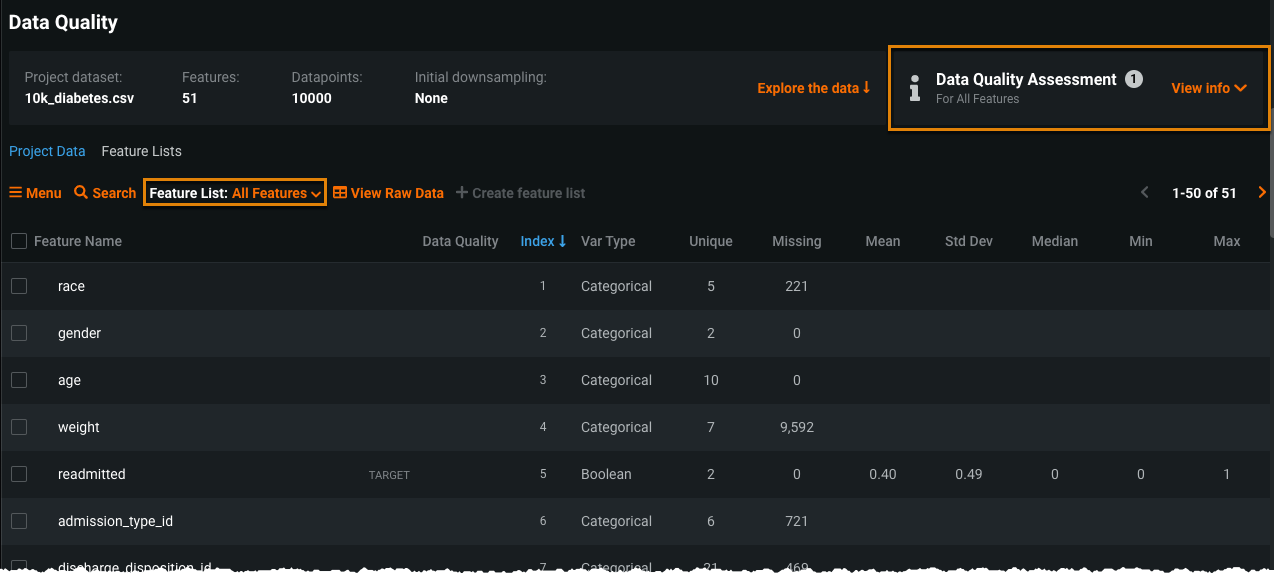Switch to the Feature Lists tab
Screen dimensions: 1274x573
pos(141,151)
